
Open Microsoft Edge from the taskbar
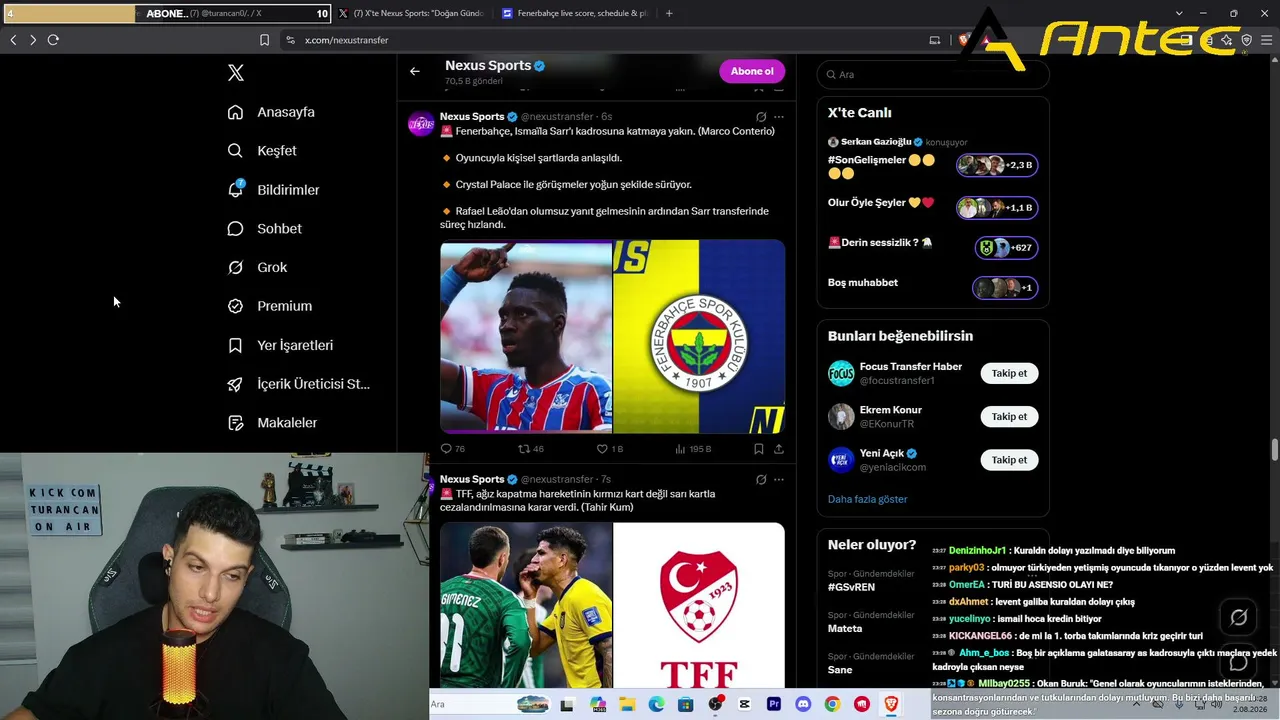click(x=656, y=705)
